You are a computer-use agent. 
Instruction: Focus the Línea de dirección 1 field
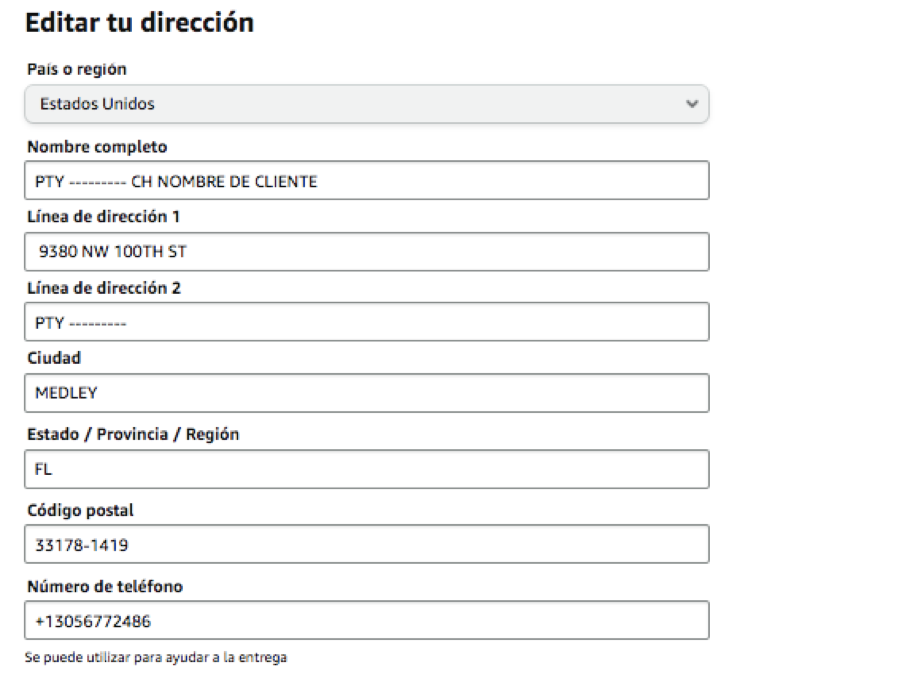click(367, 252)
